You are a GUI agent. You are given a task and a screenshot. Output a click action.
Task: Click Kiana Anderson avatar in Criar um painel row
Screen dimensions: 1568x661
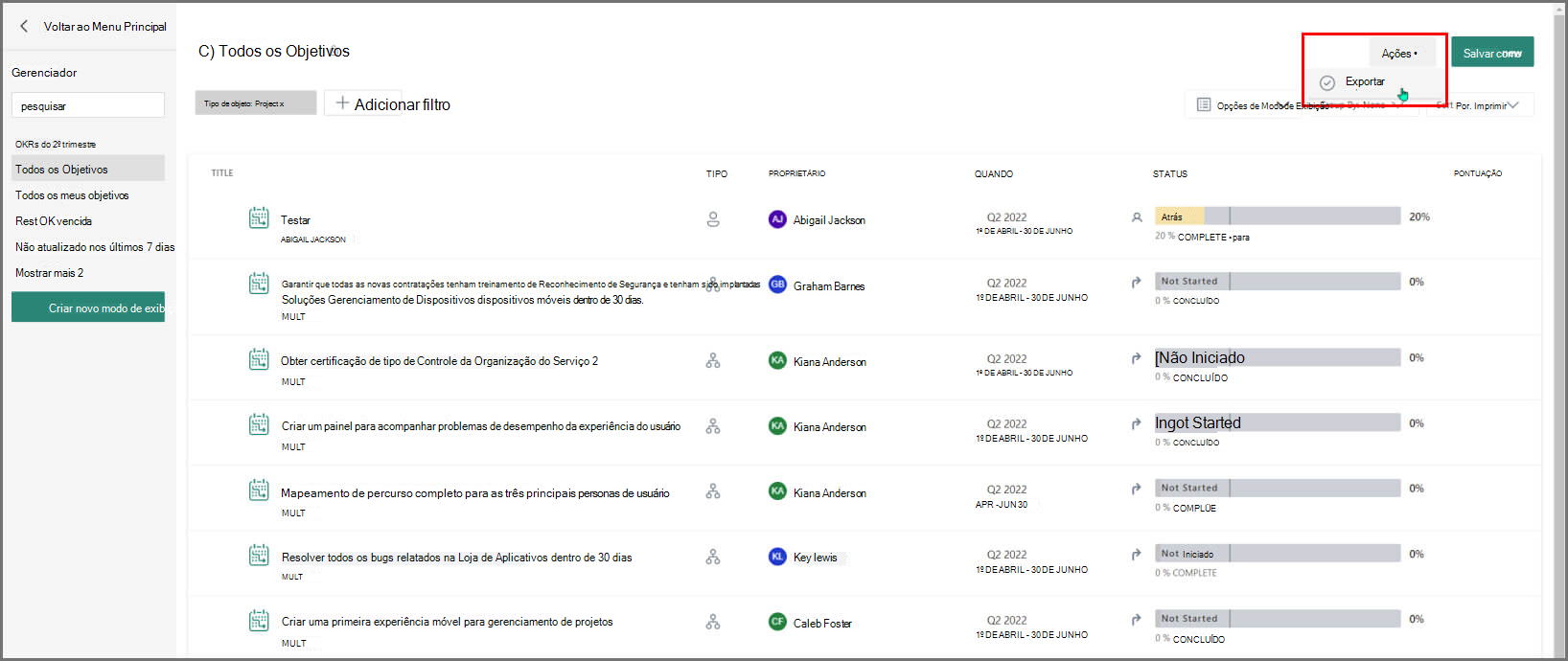pyautogui.click(x=777, y=425)
